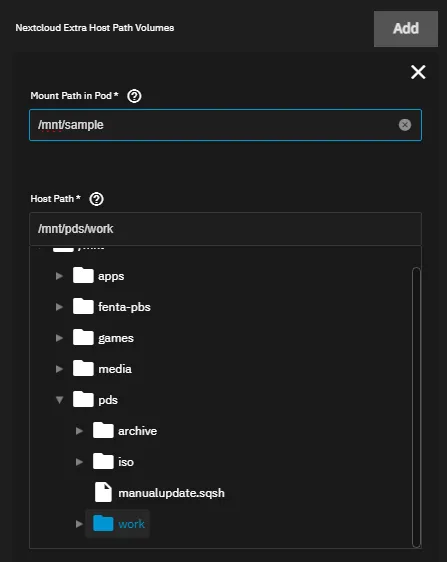Collapse the pds folder
The image size is (447, 562).
(x=60, y=400)
